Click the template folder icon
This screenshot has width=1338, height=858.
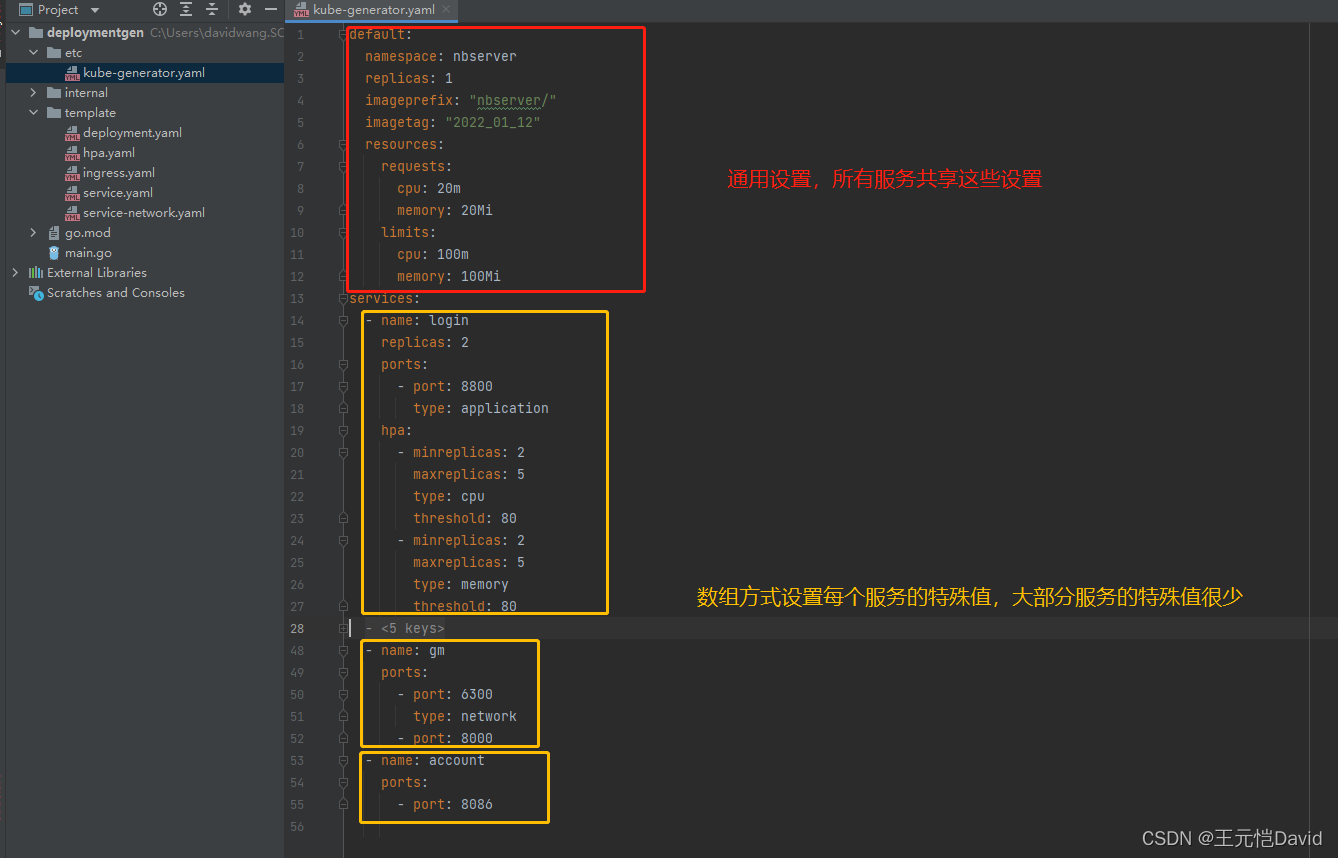click(54, 113)
